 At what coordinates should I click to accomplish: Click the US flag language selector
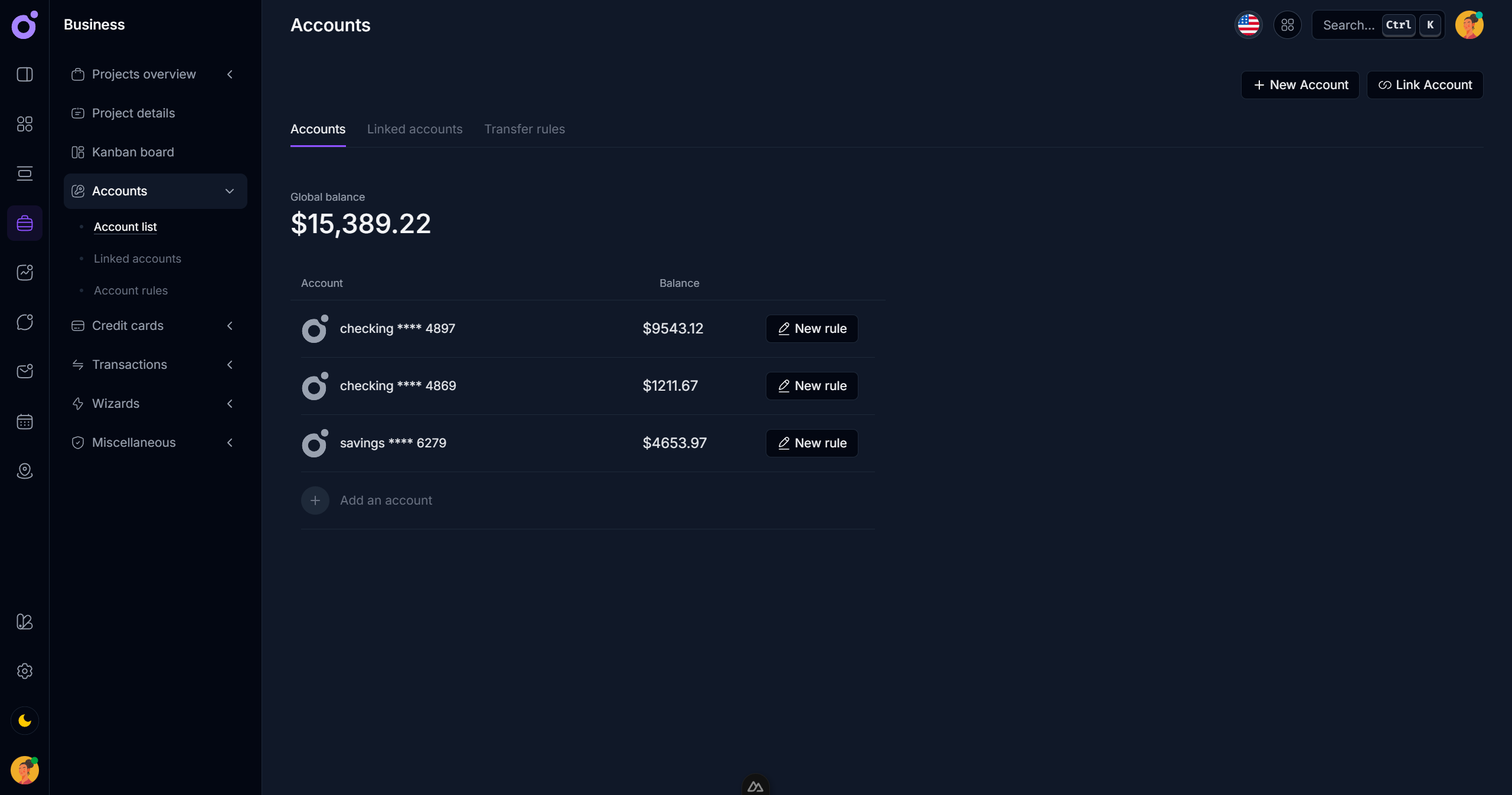(1248, 25)
